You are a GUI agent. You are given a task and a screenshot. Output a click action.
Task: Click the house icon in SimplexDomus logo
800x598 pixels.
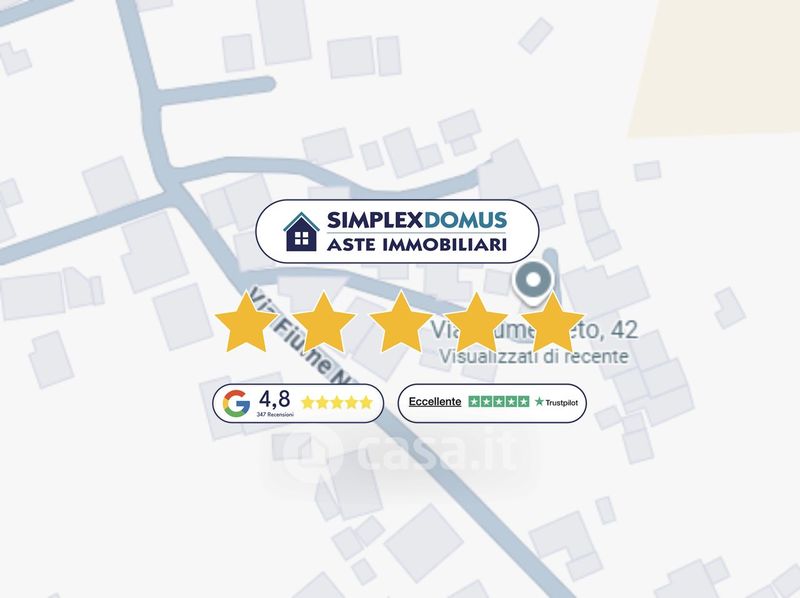(x=301, y=232)
